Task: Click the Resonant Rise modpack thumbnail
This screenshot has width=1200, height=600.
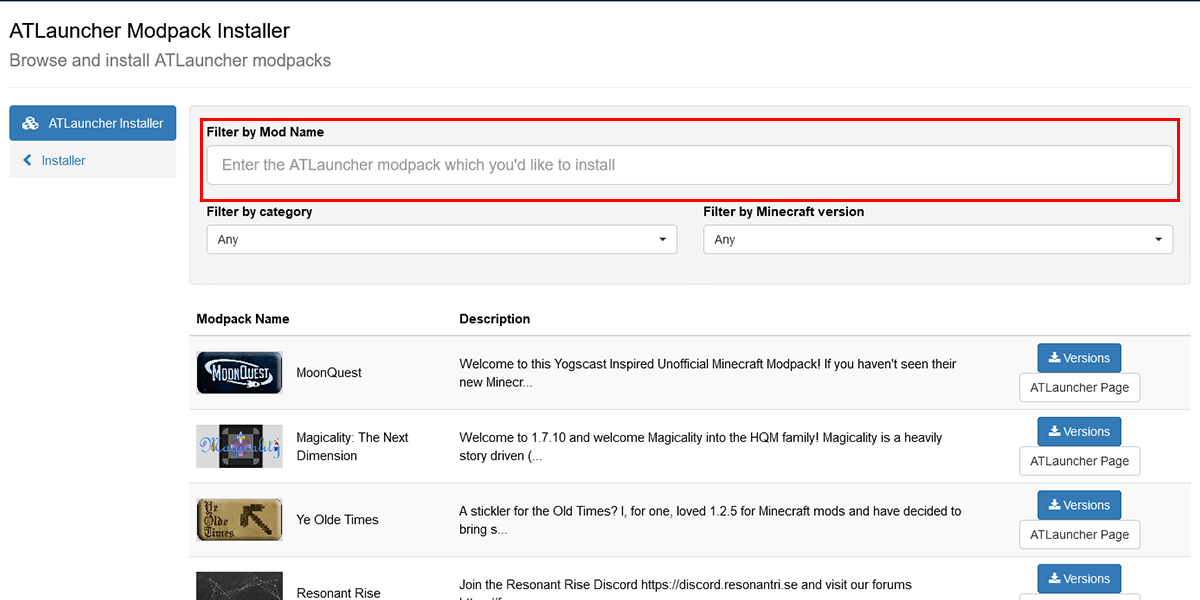Action: 239,586
